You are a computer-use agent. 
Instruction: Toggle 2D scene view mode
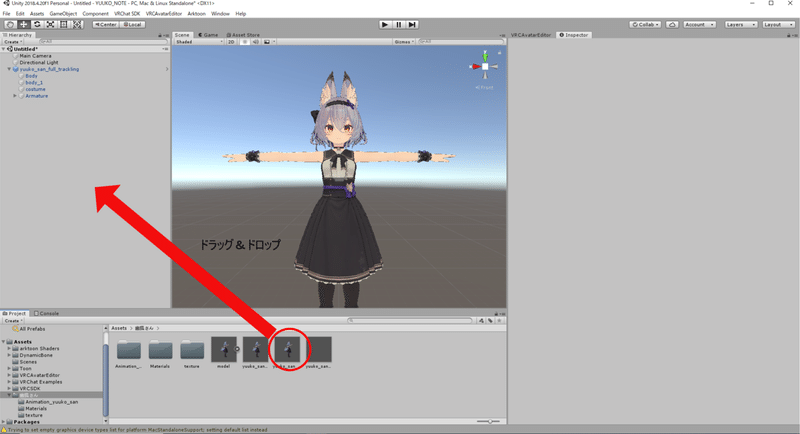(x=231, y=42)
